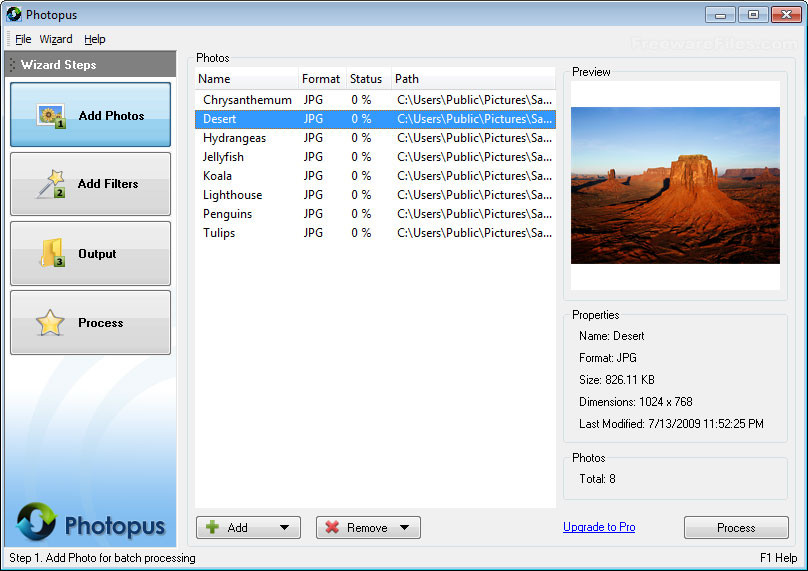This screenshot has height=571, width=808.
Task: Go to the Add Photos wizard step
Action: (x=90, y=115)
